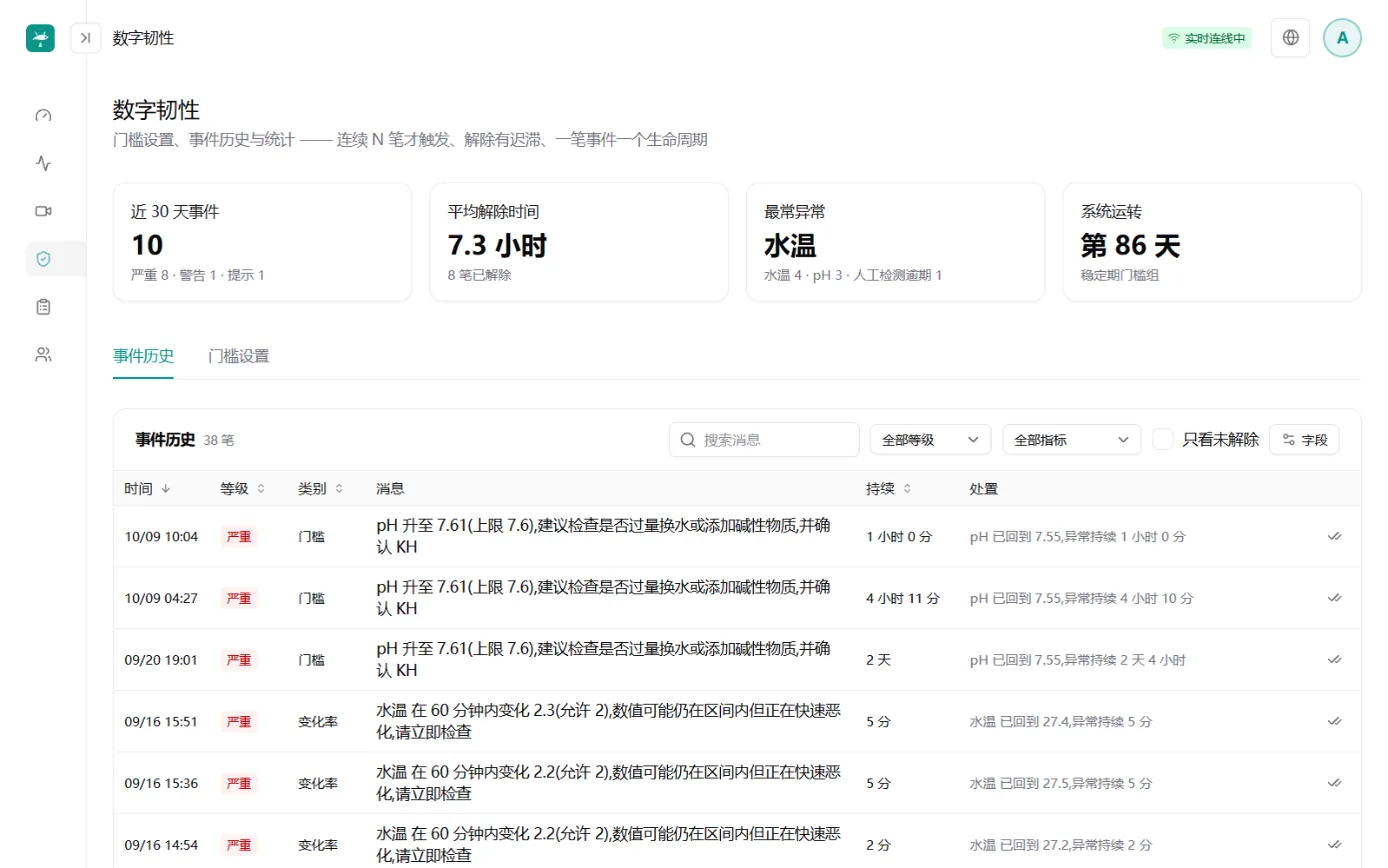The height and width of the screenshot is (868, 1388).
Task: Click message 水温 在 60 分钟内变化 2.3
Action: coord(608,721)
